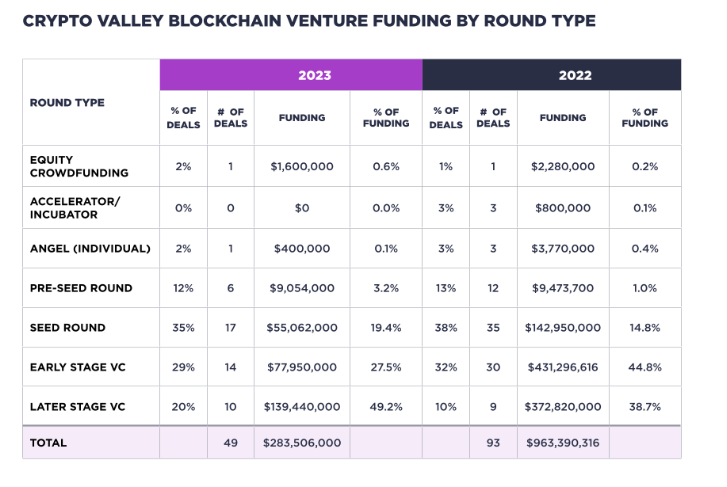Click the ANGEL (INDIVIDUAL) row label

(x=90, y=248)
